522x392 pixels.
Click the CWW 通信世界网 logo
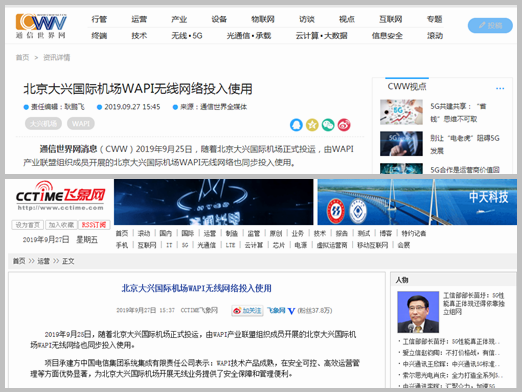tap(41, 26)
